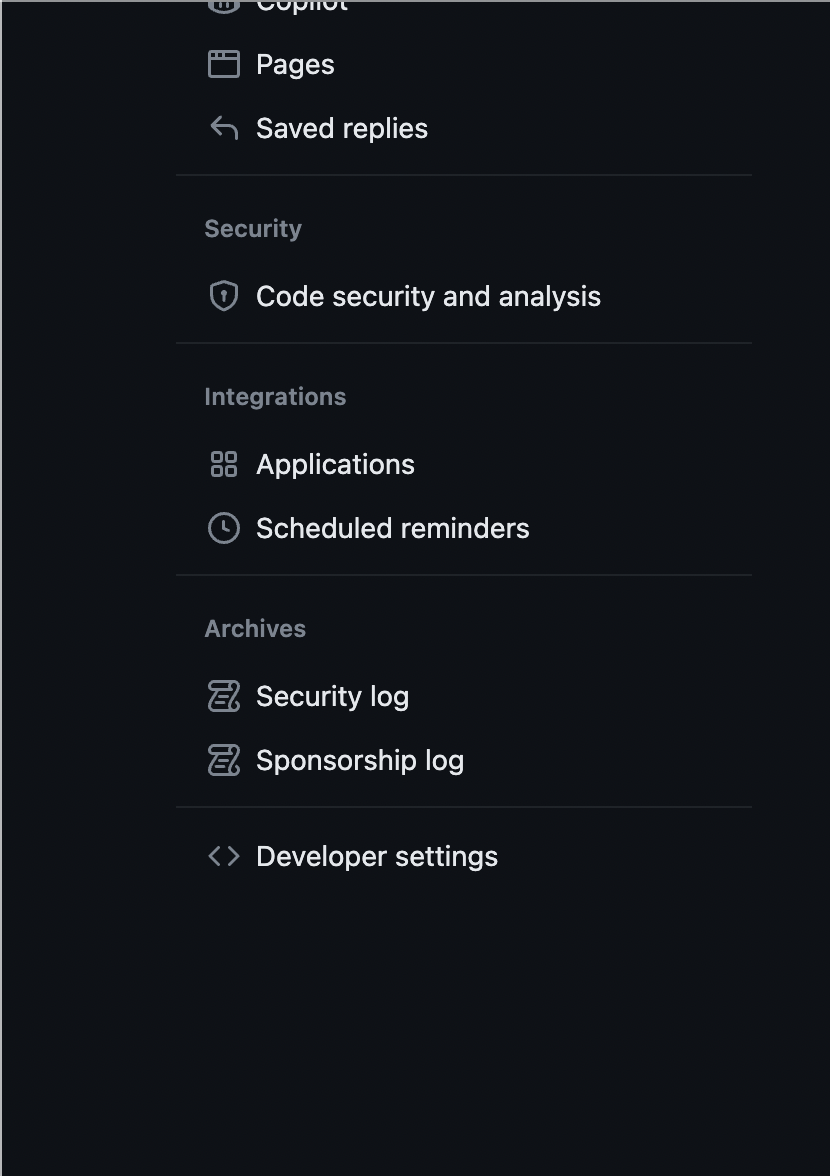This screenshot has width=830, height=1176.
Task: Click the code brackets icon for Developer settings
Action: click(223, 856)
